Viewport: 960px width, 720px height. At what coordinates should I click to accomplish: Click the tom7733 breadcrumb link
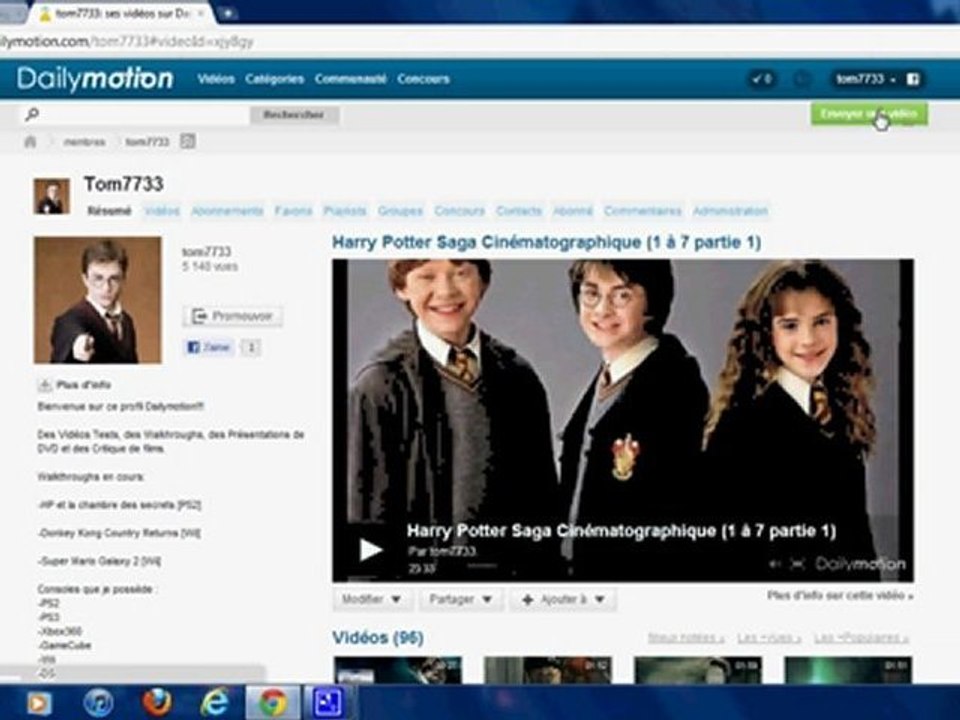click(147, 142)
